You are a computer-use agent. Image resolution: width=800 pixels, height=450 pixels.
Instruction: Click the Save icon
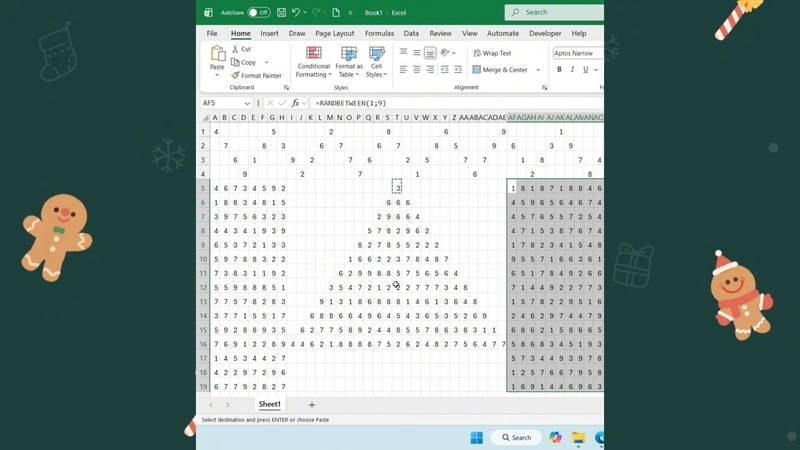281,13
